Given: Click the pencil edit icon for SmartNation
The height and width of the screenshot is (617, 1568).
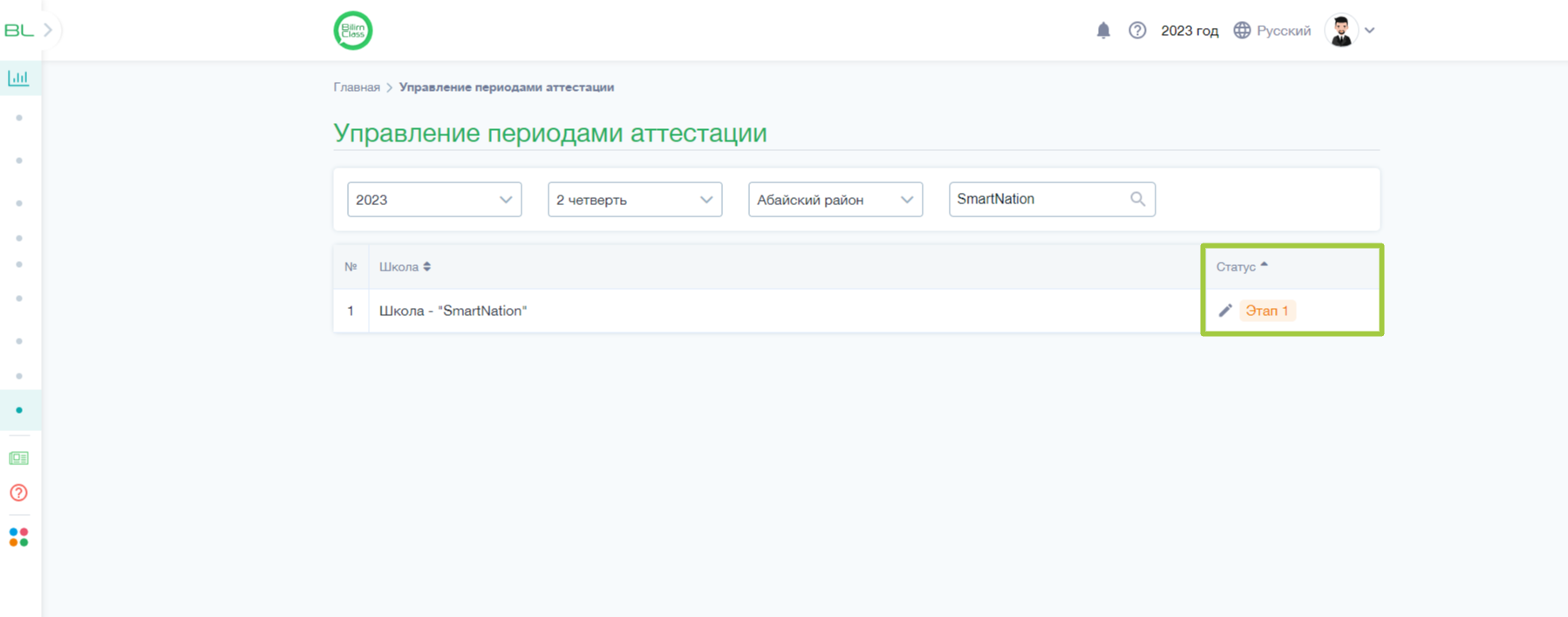Looking at the screenshot, I should point(1225,311).
